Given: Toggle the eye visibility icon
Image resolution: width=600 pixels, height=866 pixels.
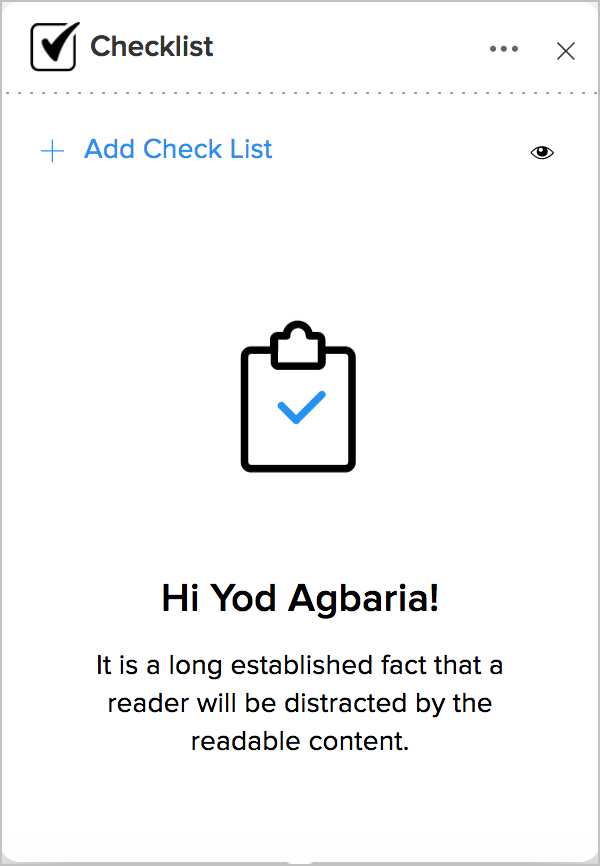Looking at the screenshot, I should coord(542,152).
